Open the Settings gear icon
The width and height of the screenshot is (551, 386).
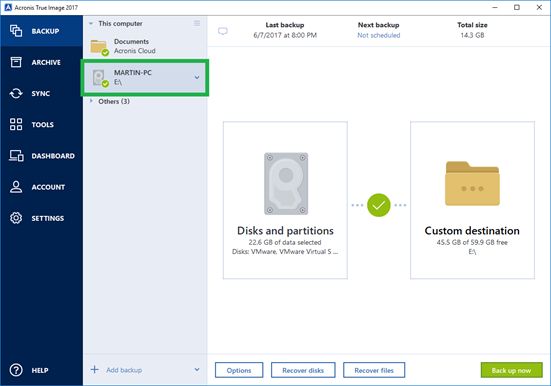tap(16, 218)
